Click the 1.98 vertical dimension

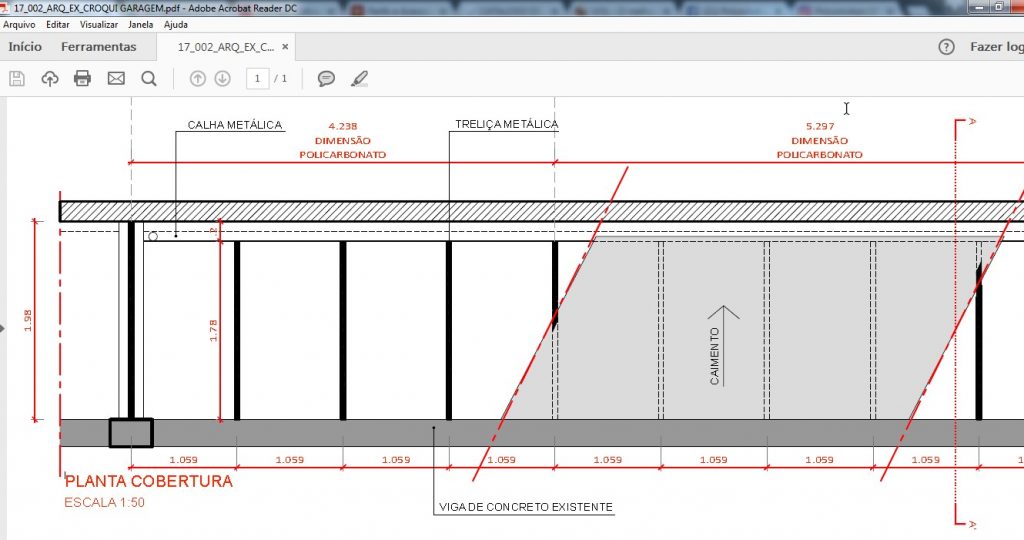point(27,320)
